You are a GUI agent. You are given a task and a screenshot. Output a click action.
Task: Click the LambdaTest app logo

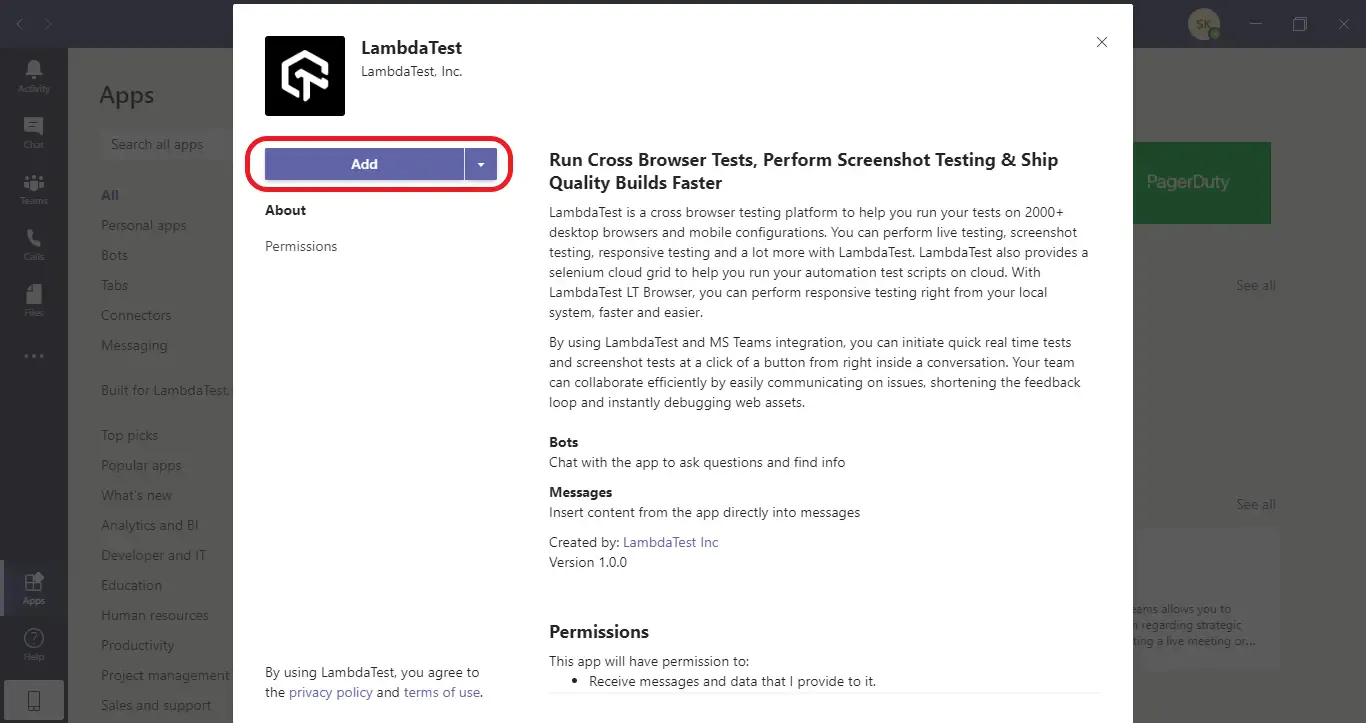click(304, 75)
